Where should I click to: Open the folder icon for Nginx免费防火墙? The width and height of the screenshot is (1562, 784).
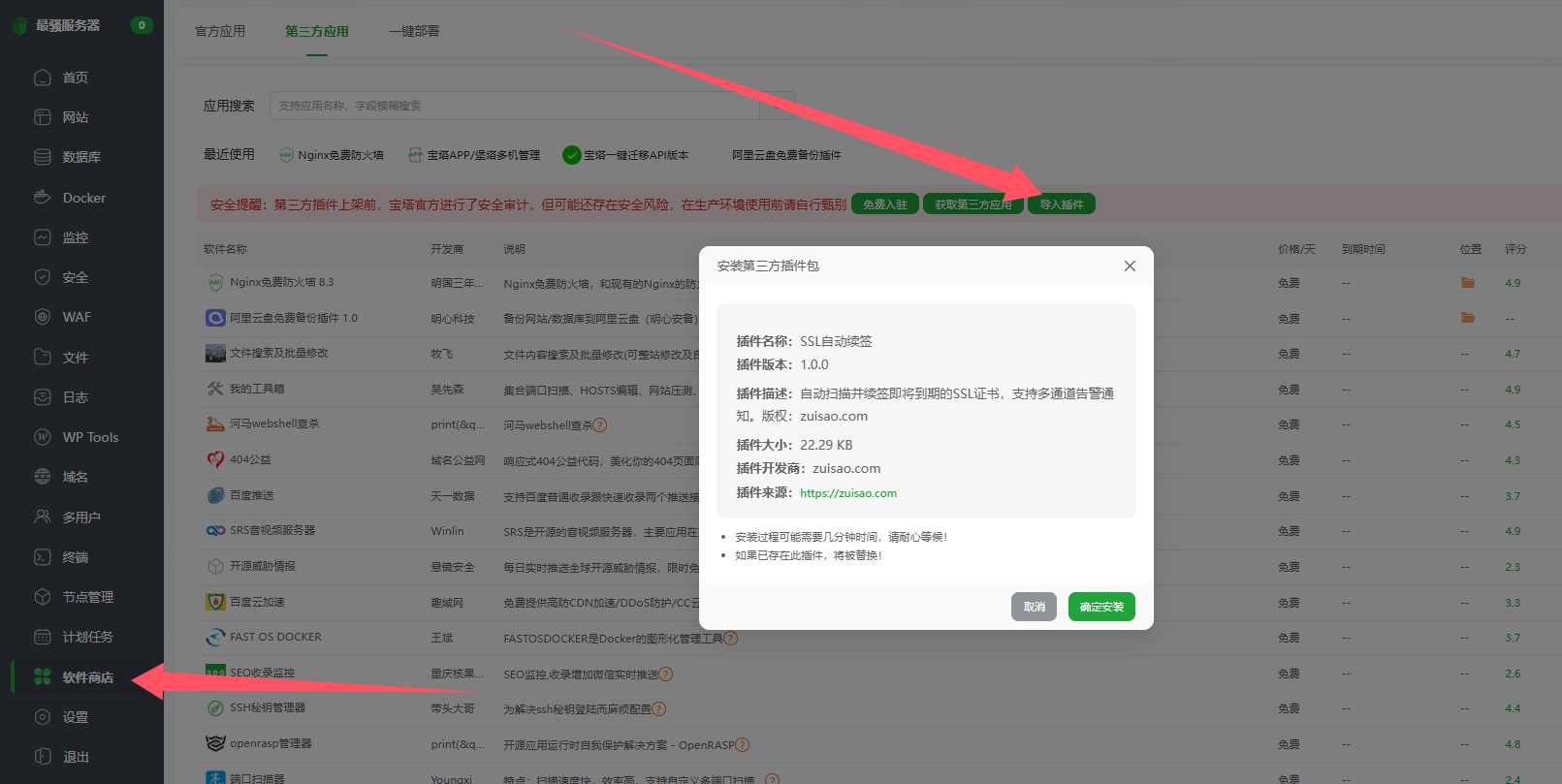1468,283
